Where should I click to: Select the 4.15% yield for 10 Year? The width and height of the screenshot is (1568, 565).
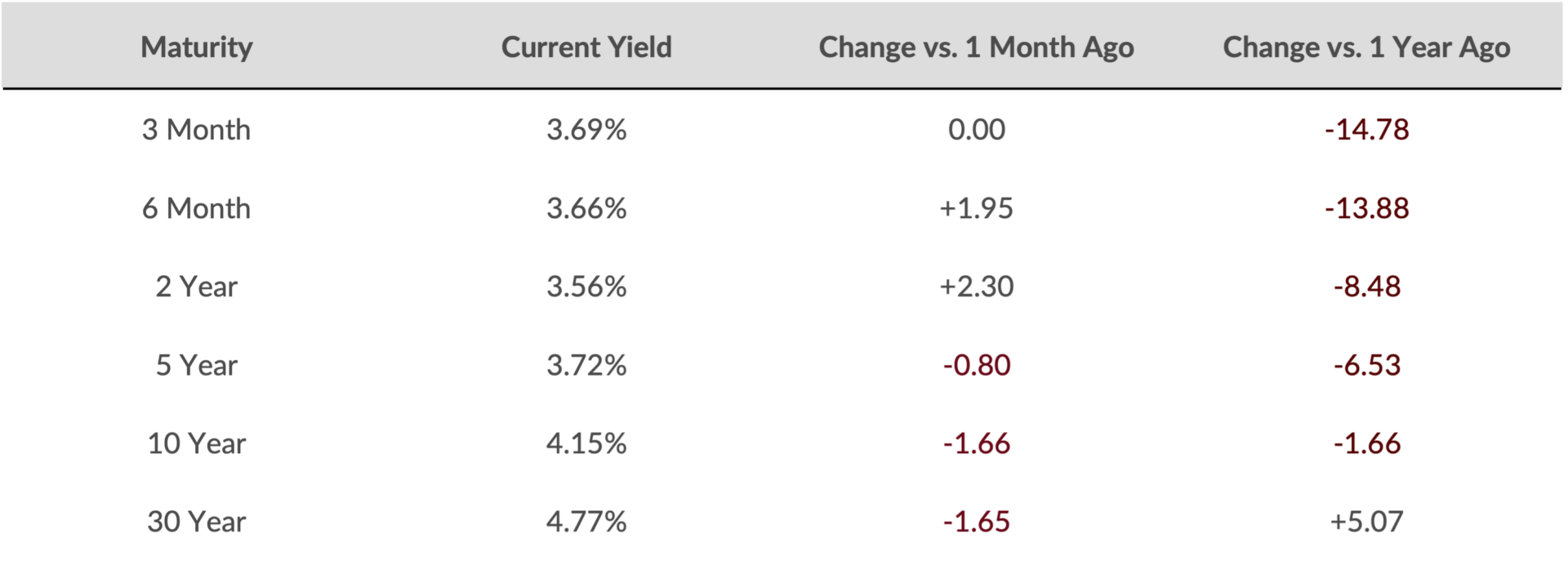pos(586,443)
